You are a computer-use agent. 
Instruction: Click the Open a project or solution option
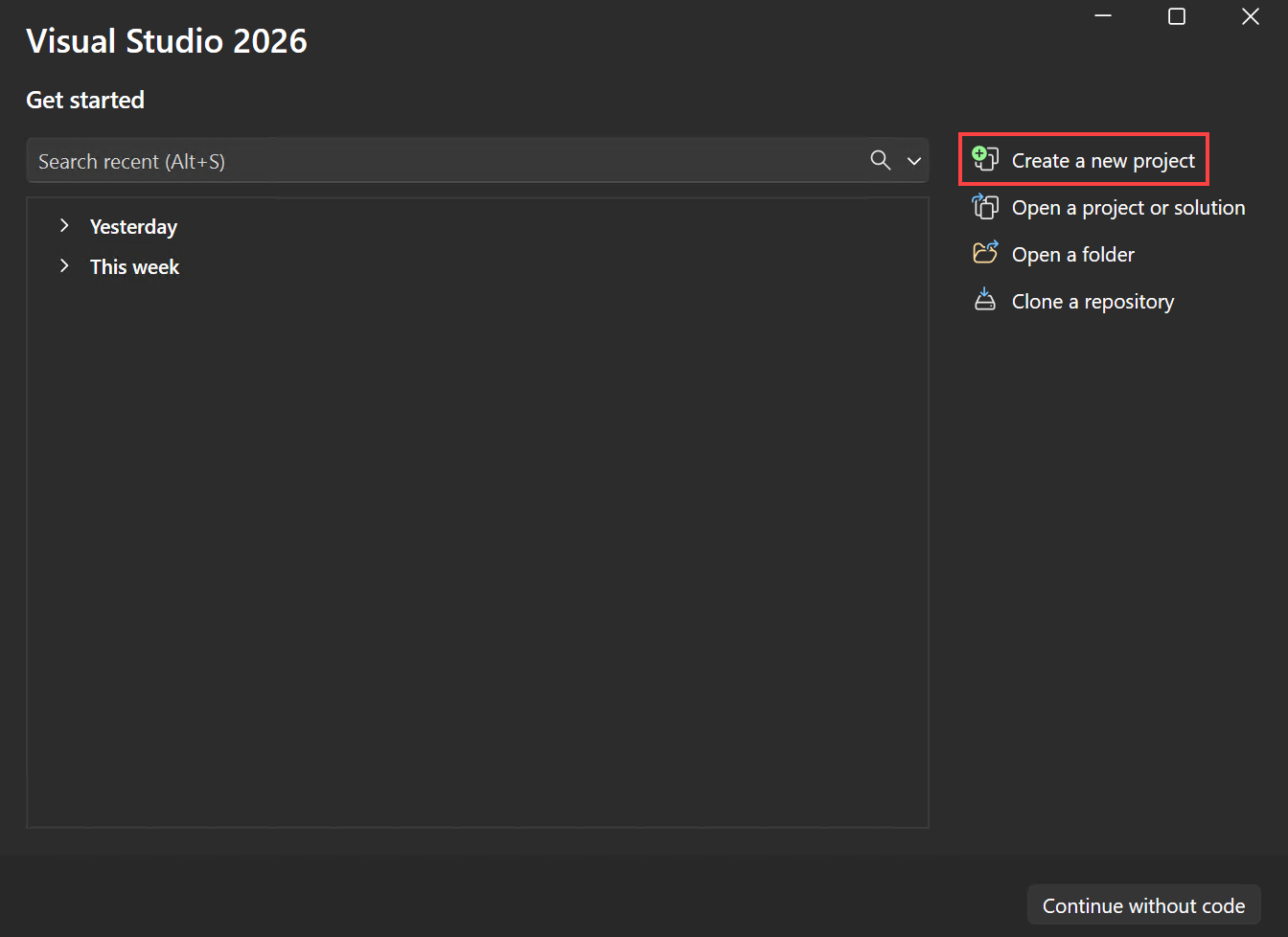pos(1128,207)
